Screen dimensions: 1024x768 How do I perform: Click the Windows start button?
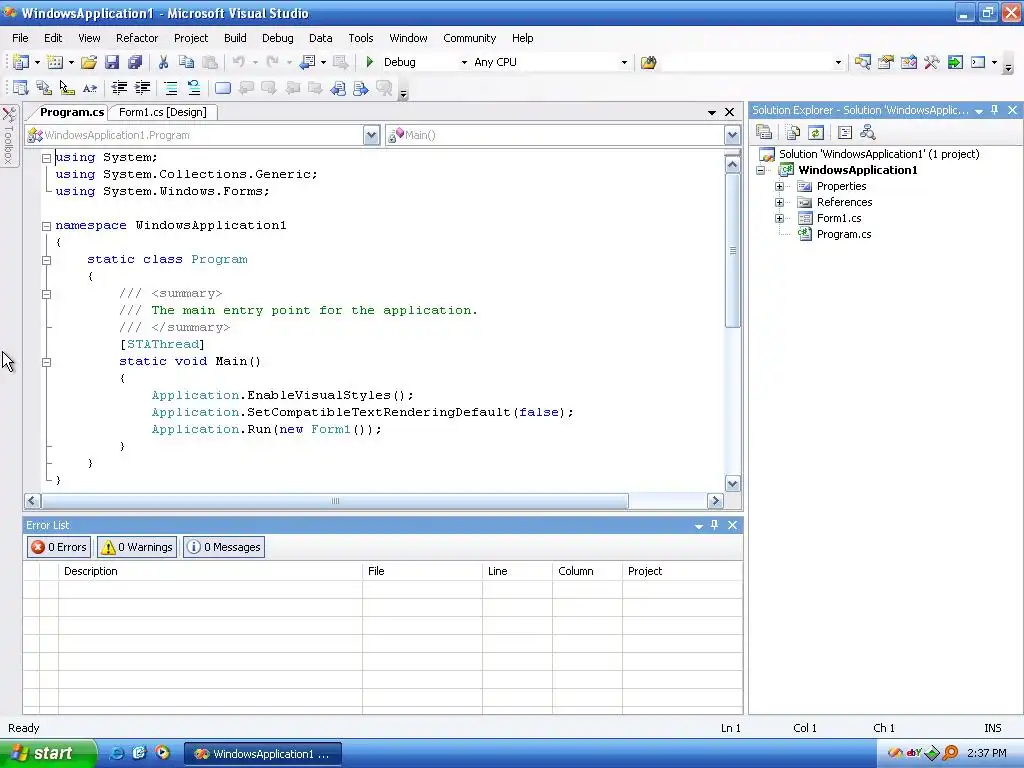(x=47, y=753)
